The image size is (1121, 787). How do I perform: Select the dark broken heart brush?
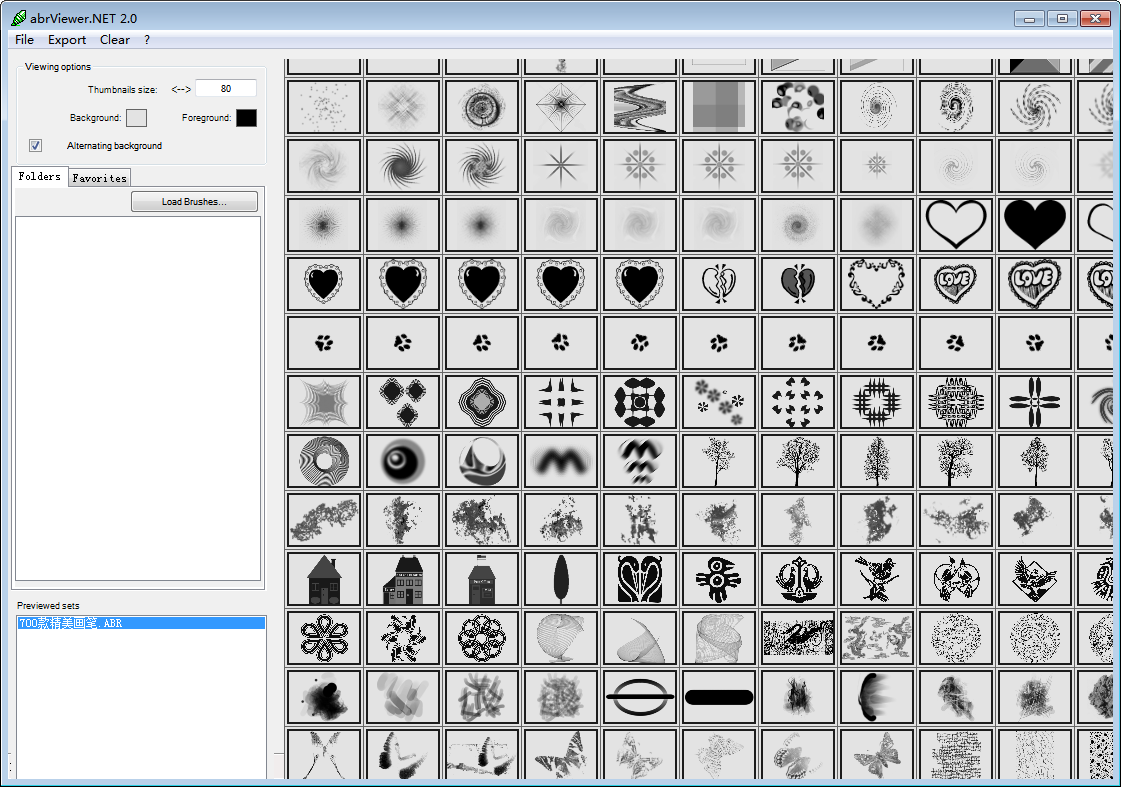point(798,284)
